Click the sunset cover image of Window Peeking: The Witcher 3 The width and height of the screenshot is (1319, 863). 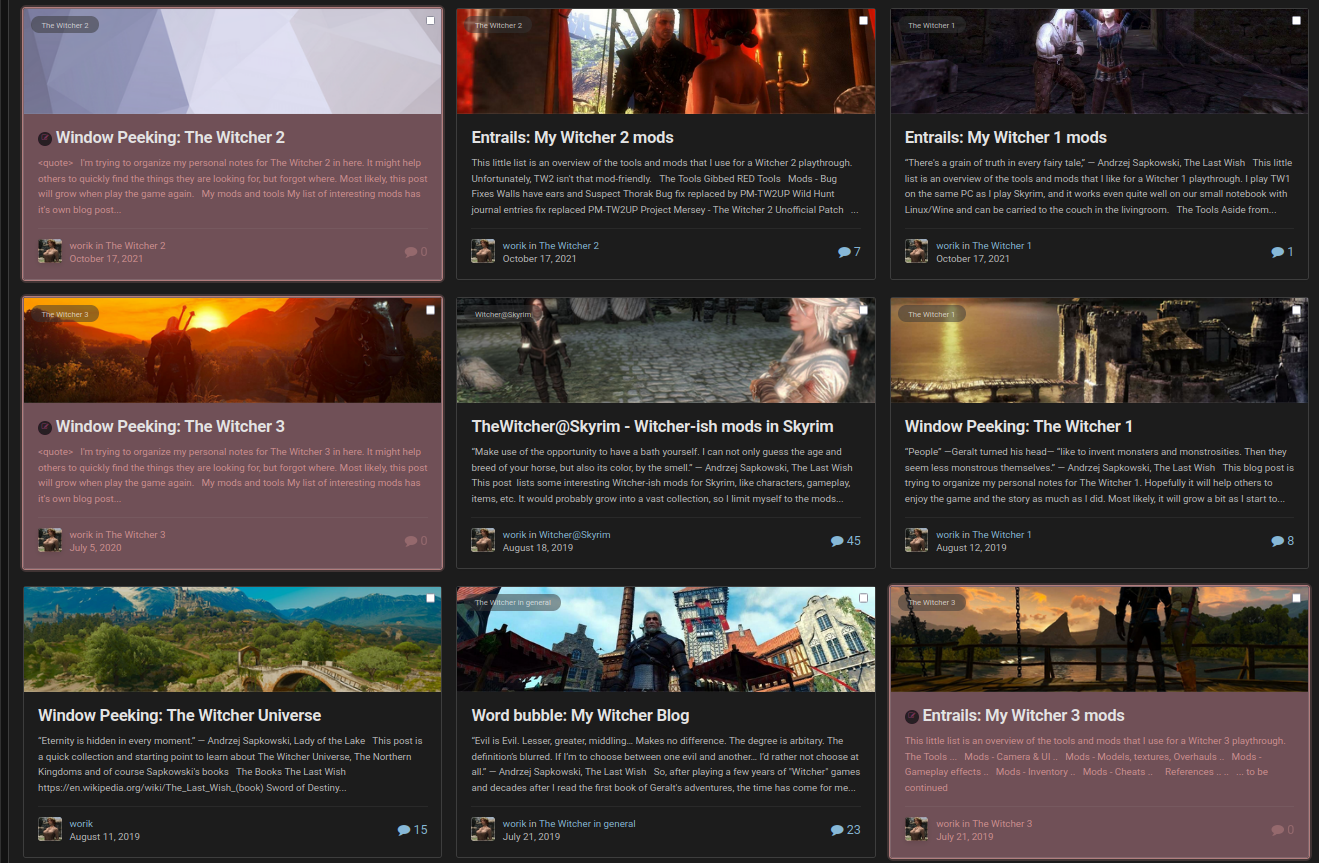(232, 350)
